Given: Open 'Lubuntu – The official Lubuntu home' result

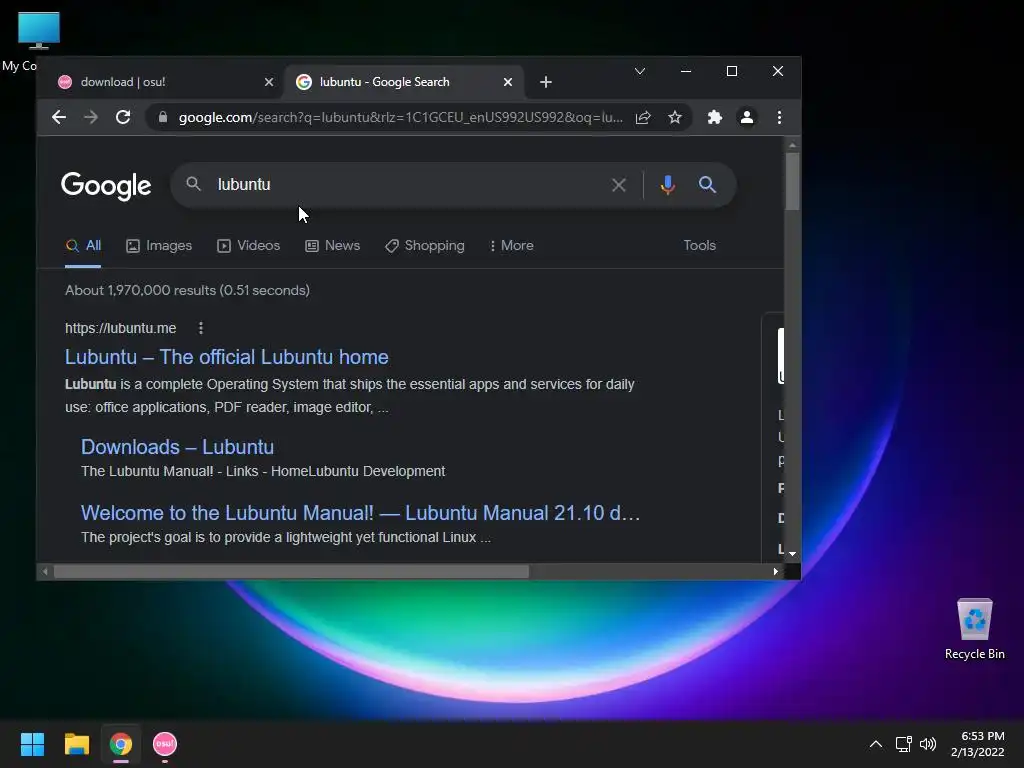Looking at the screenshot, I should (227, 357).
